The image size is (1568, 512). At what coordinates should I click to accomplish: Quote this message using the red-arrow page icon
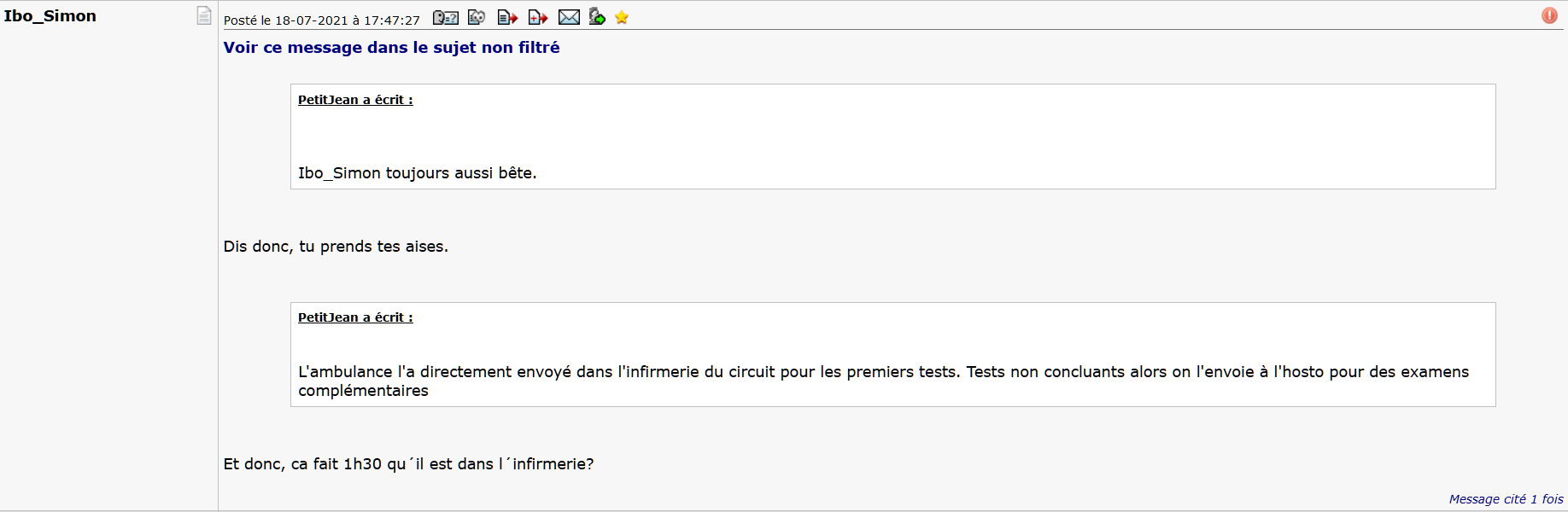pos(507,17)
